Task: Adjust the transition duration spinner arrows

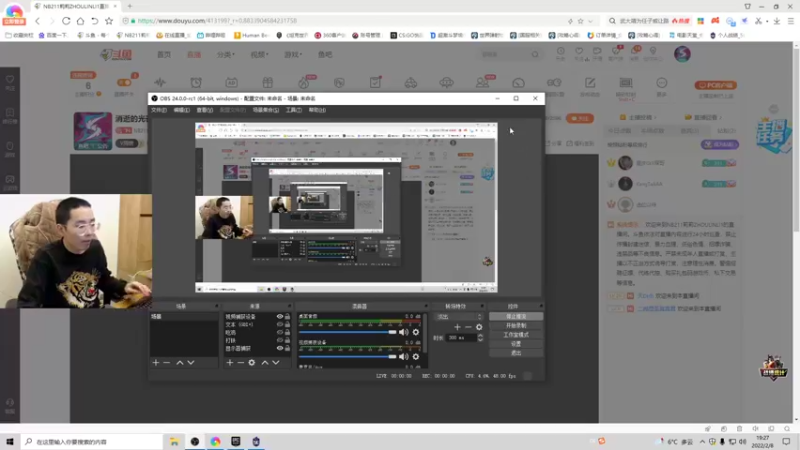Action: 480,338
